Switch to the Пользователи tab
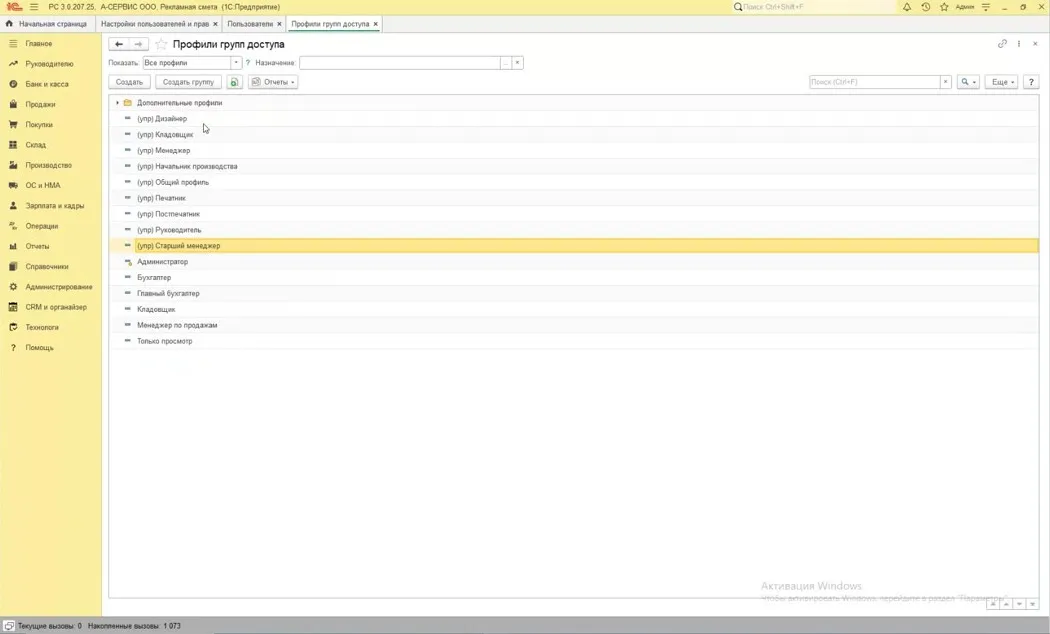 250,23
